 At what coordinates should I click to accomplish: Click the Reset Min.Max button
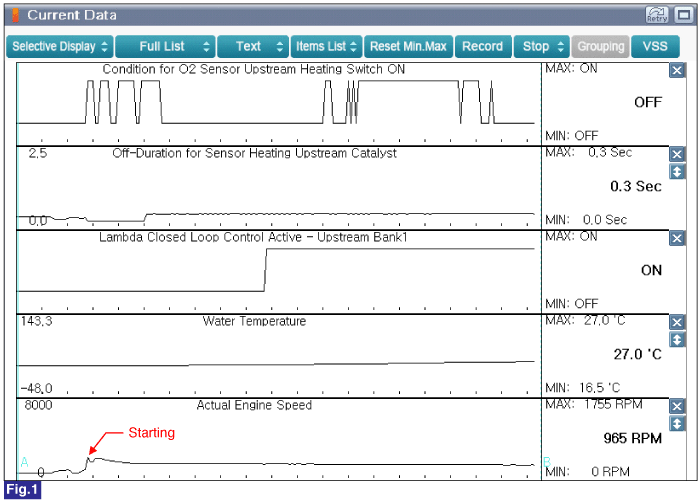pos(408,46)
